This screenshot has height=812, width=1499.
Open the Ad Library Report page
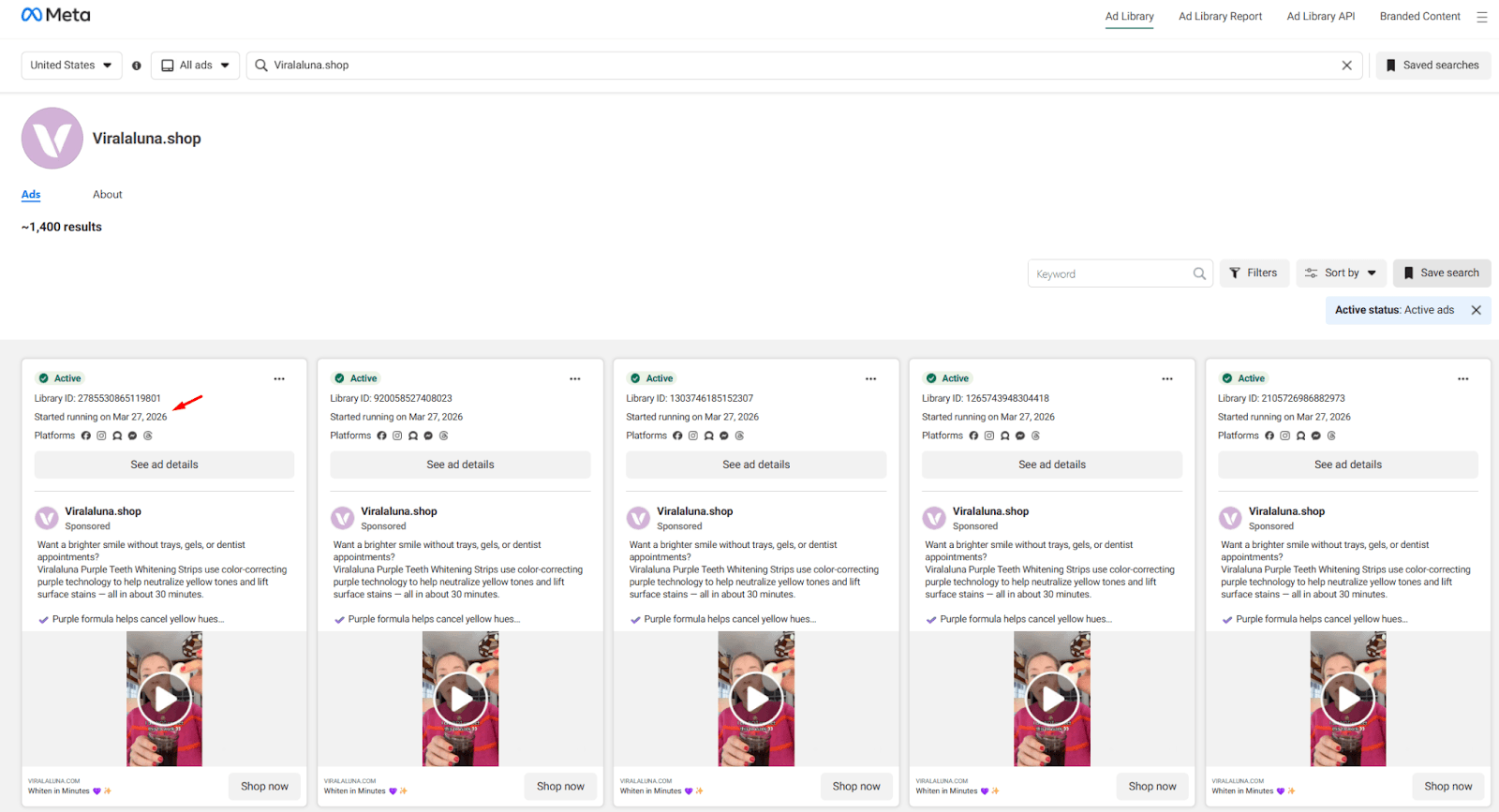pos(1220,17)
